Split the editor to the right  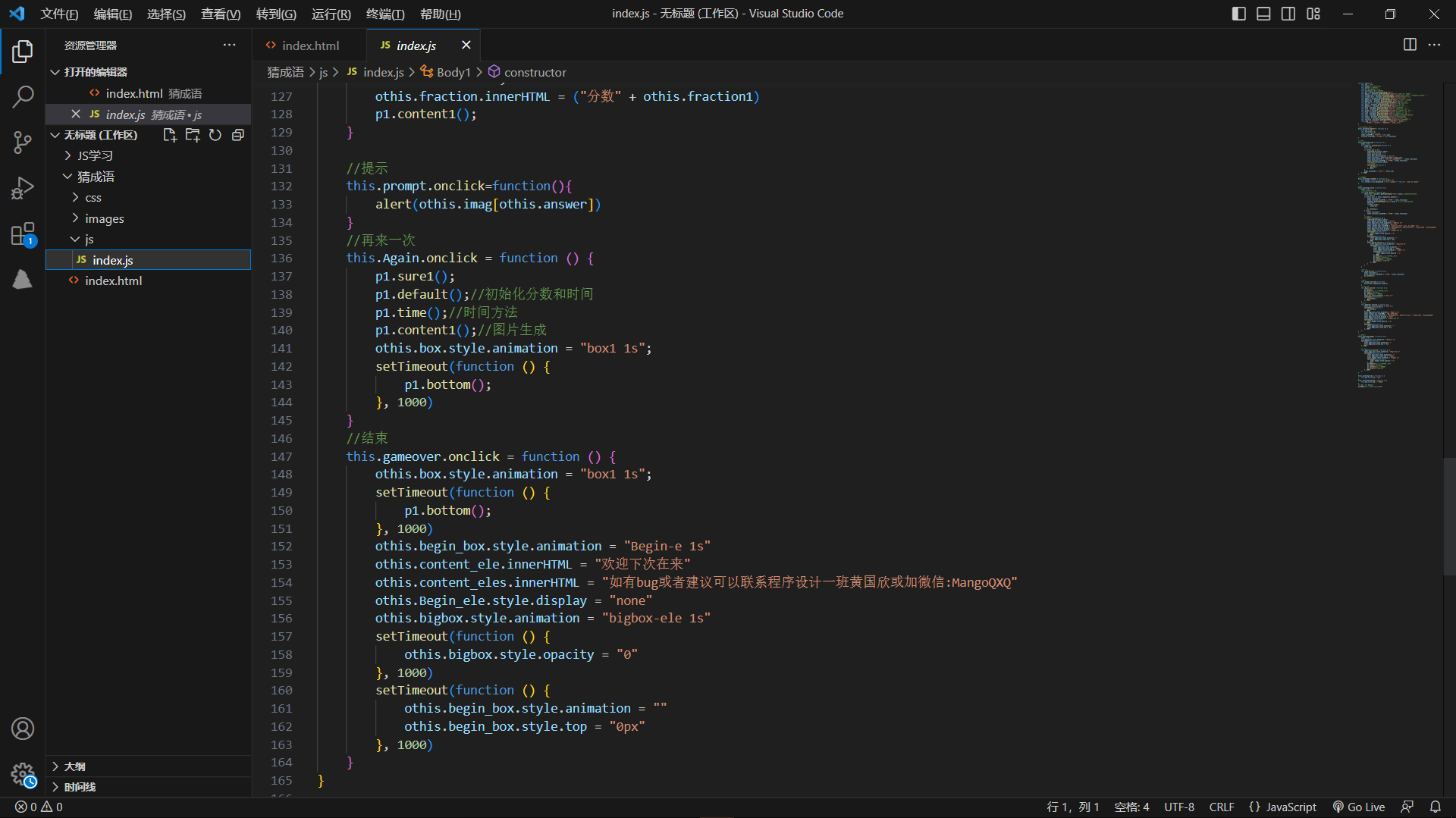click(x=1410, y=45)
